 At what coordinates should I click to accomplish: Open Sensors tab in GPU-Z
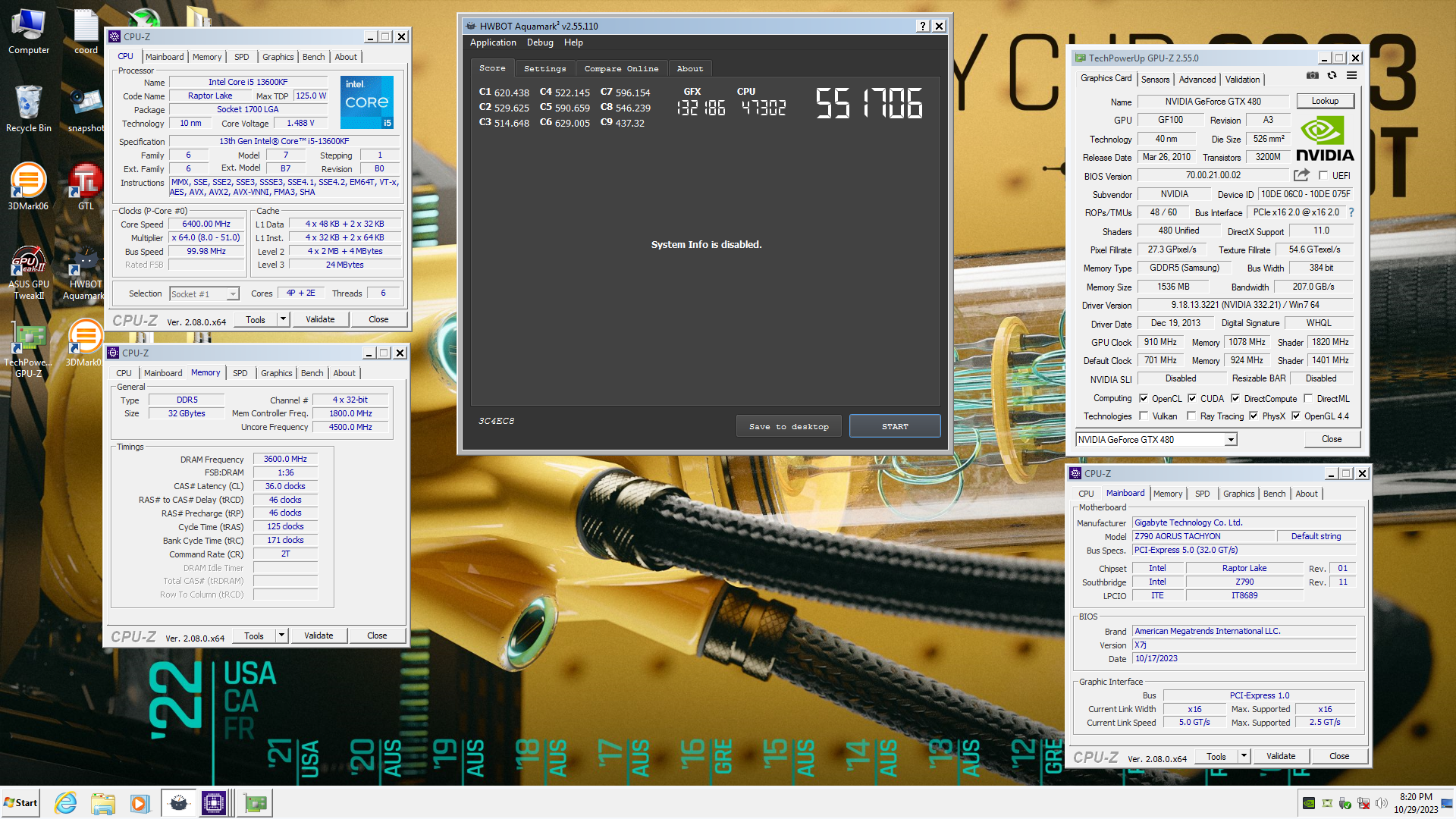(x=1155, y=80)
